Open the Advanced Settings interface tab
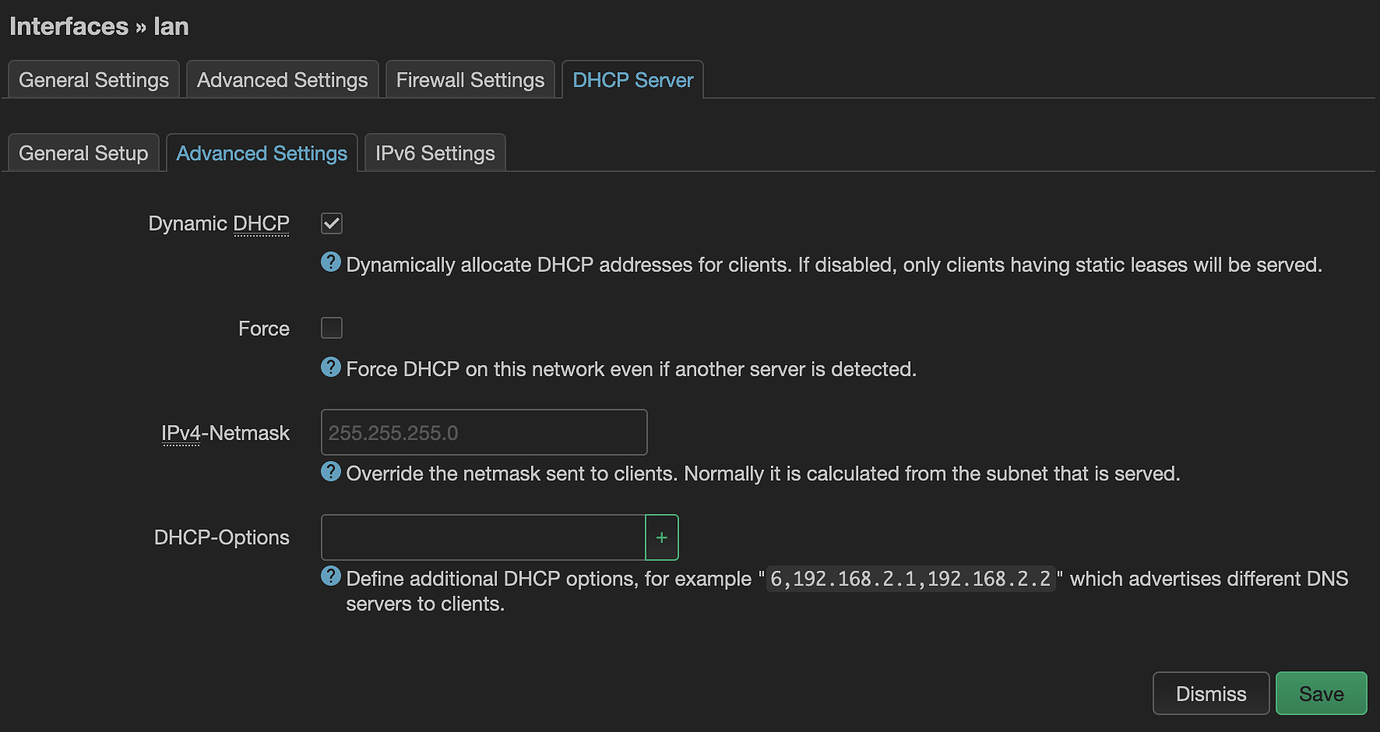 coord(281,79)
